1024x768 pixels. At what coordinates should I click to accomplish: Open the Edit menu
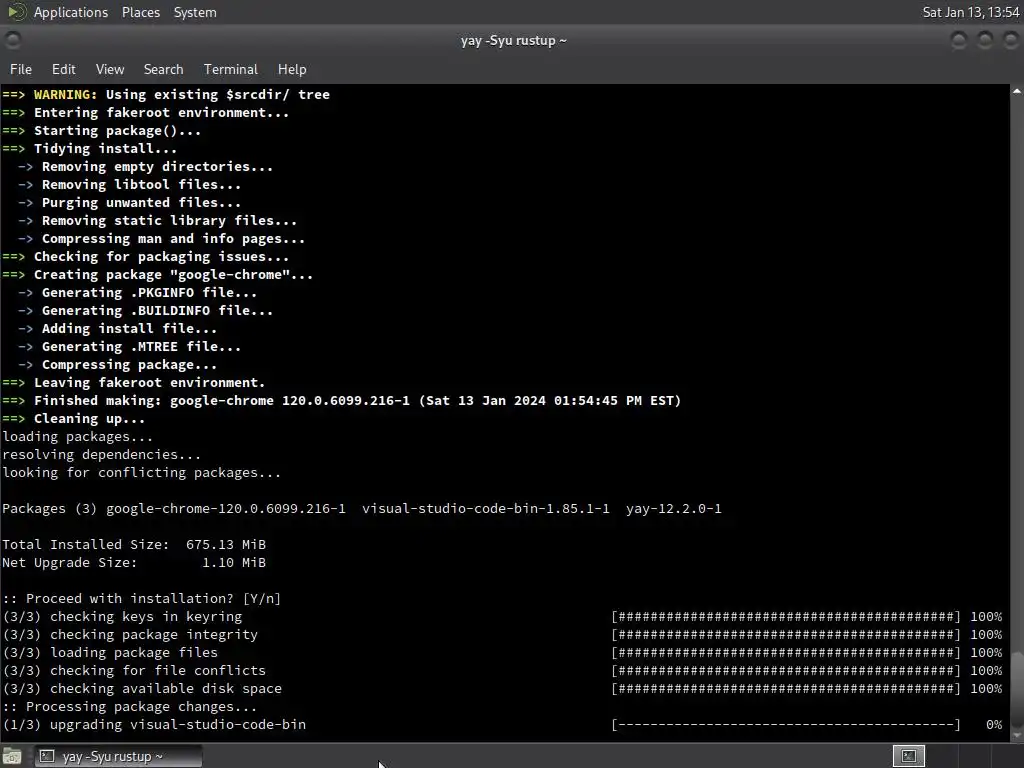[63, 69]
